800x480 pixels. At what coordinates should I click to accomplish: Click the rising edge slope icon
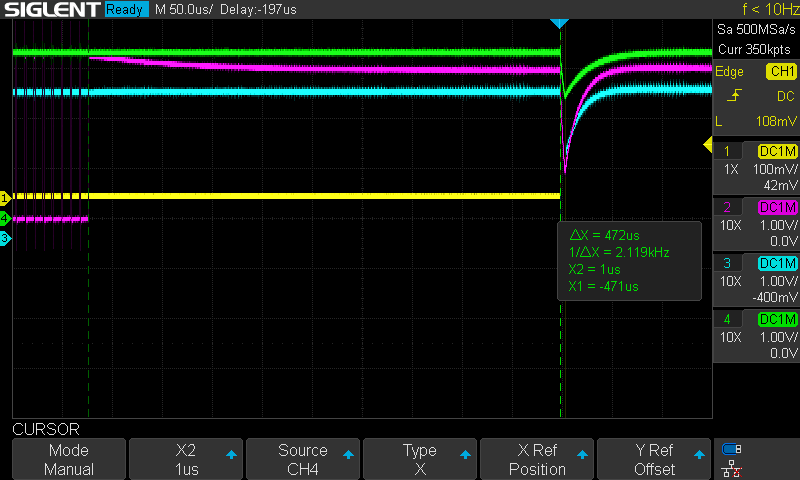click(x=734, y=96)
